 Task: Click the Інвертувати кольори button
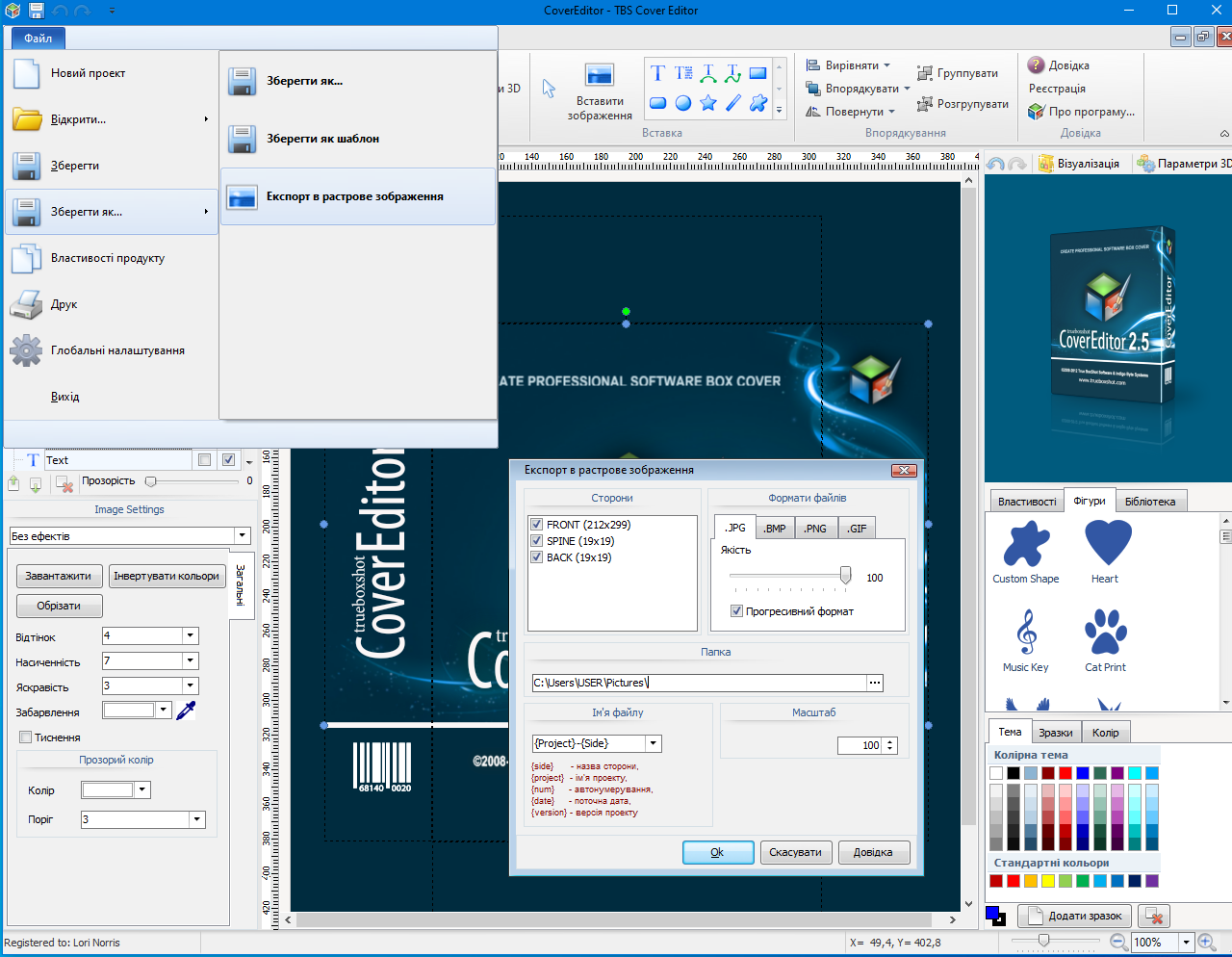[x=167, y=576]
